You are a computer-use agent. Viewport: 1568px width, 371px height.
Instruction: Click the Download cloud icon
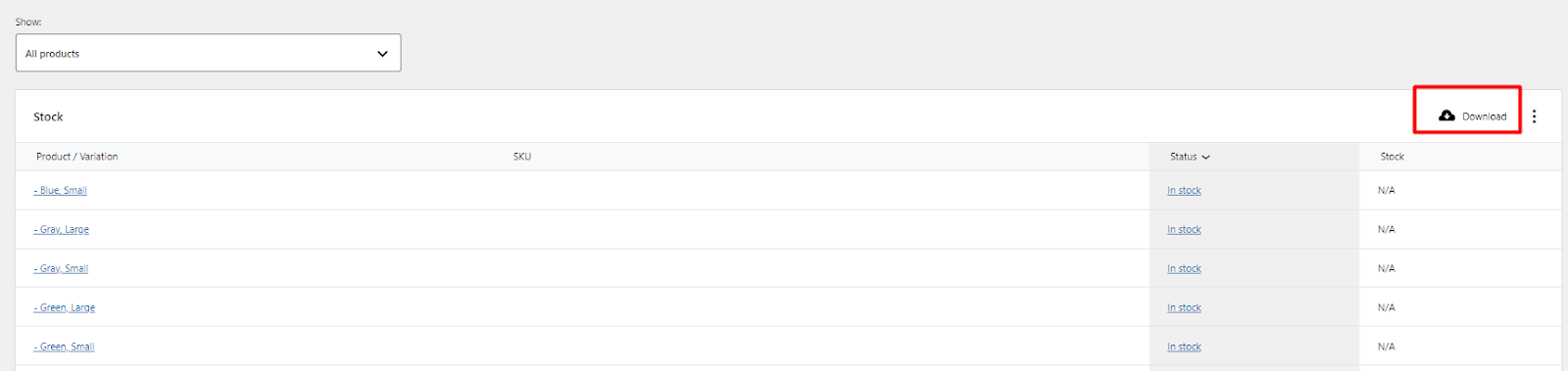click(1446, 116)
